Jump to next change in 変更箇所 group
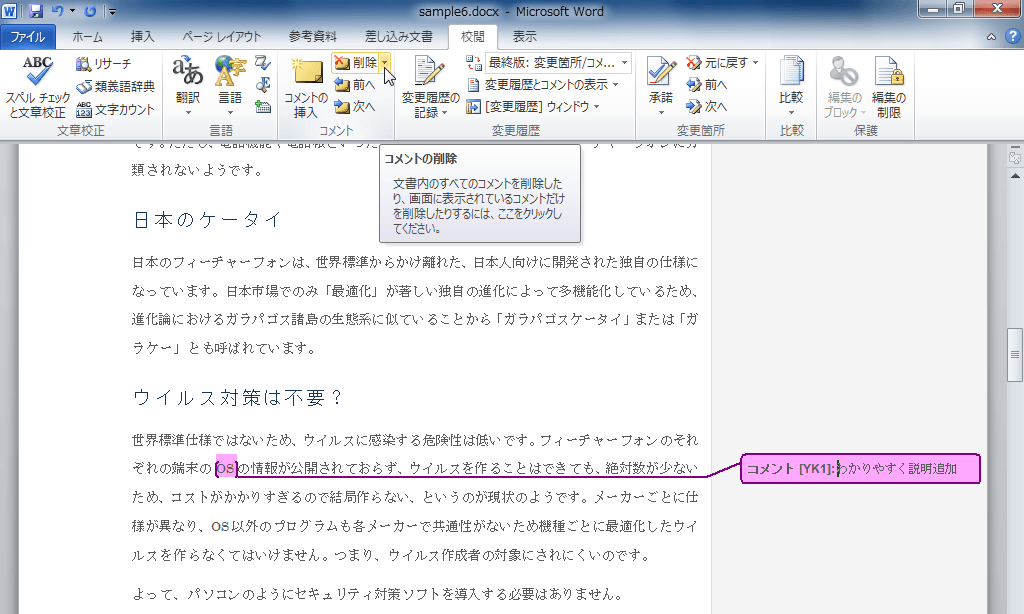This screenshot has height=614, width=1024. point(707,106)
